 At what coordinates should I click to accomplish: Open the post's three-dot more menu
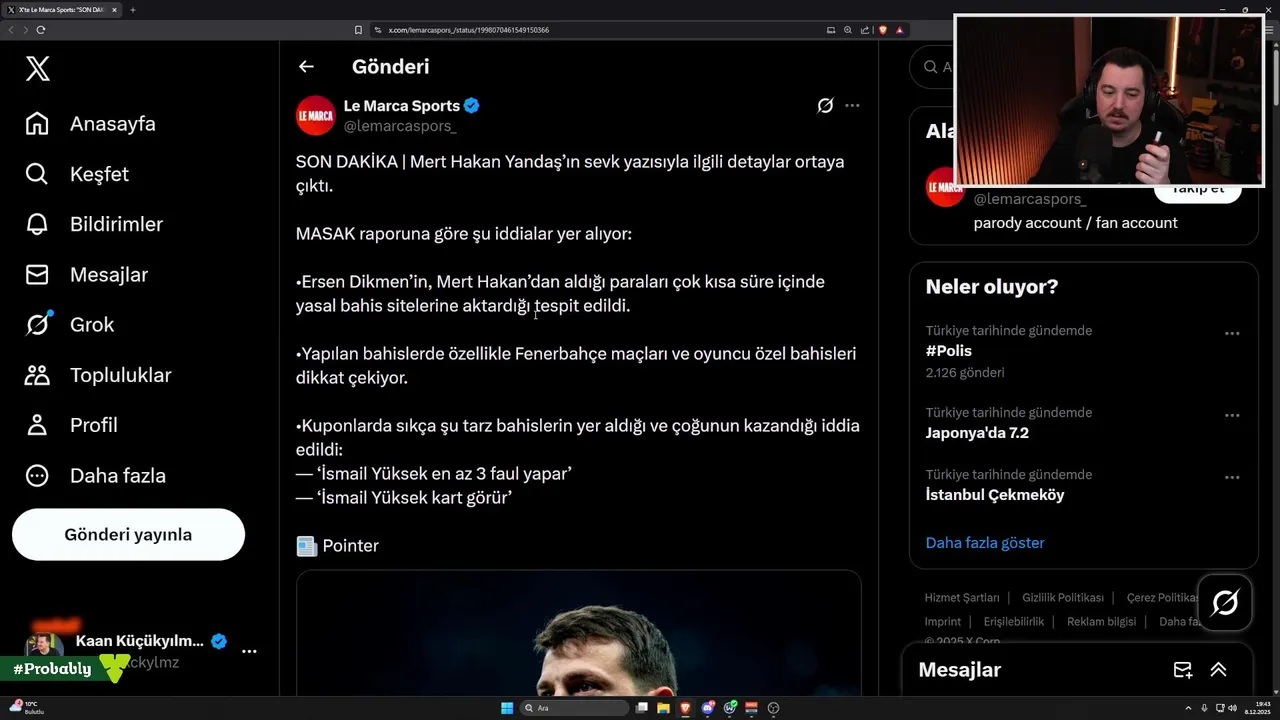tap(852, 105)
